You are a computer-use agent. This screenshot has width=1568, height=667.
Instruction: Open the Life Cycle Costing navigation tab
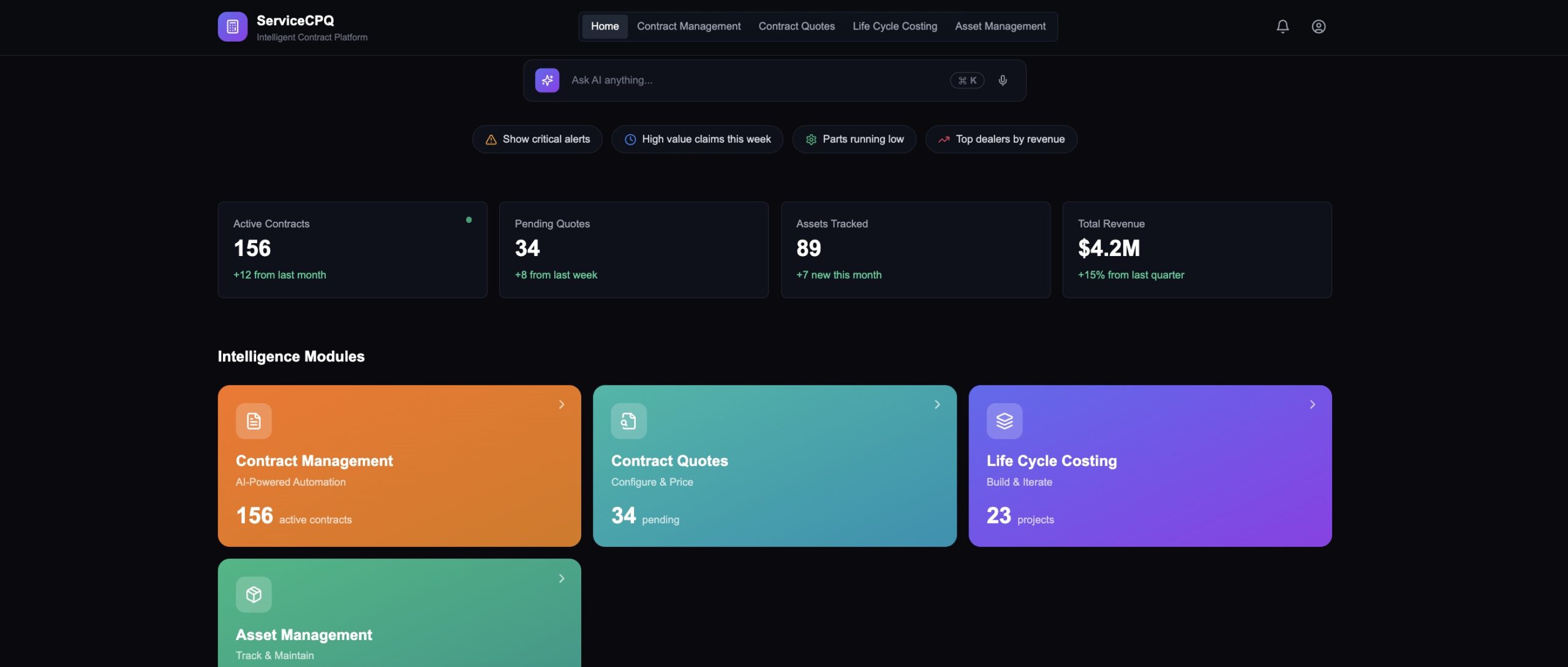pyautogui.click(x=895, y=26)
